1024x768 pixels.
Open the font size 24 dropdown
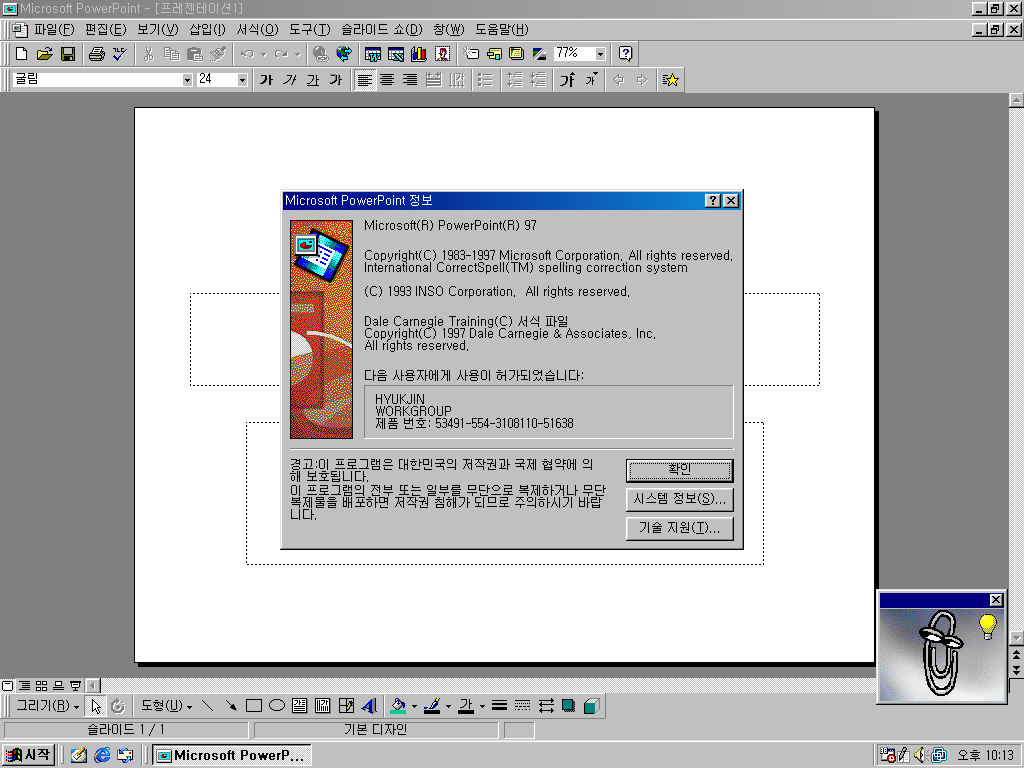click(242, 80)
